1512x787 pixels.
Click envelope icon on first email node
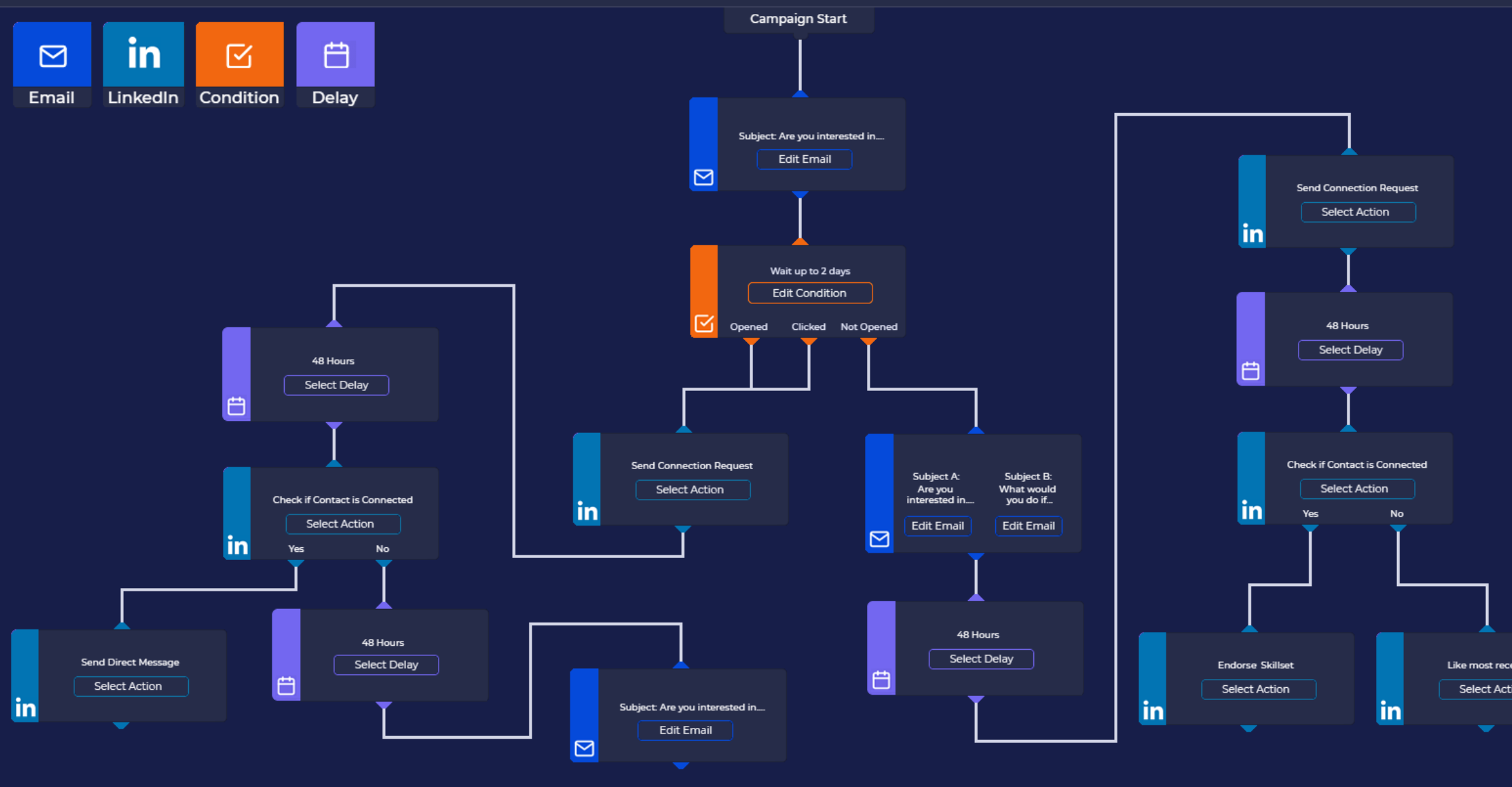pyautogui.click(x=704, y=177)
